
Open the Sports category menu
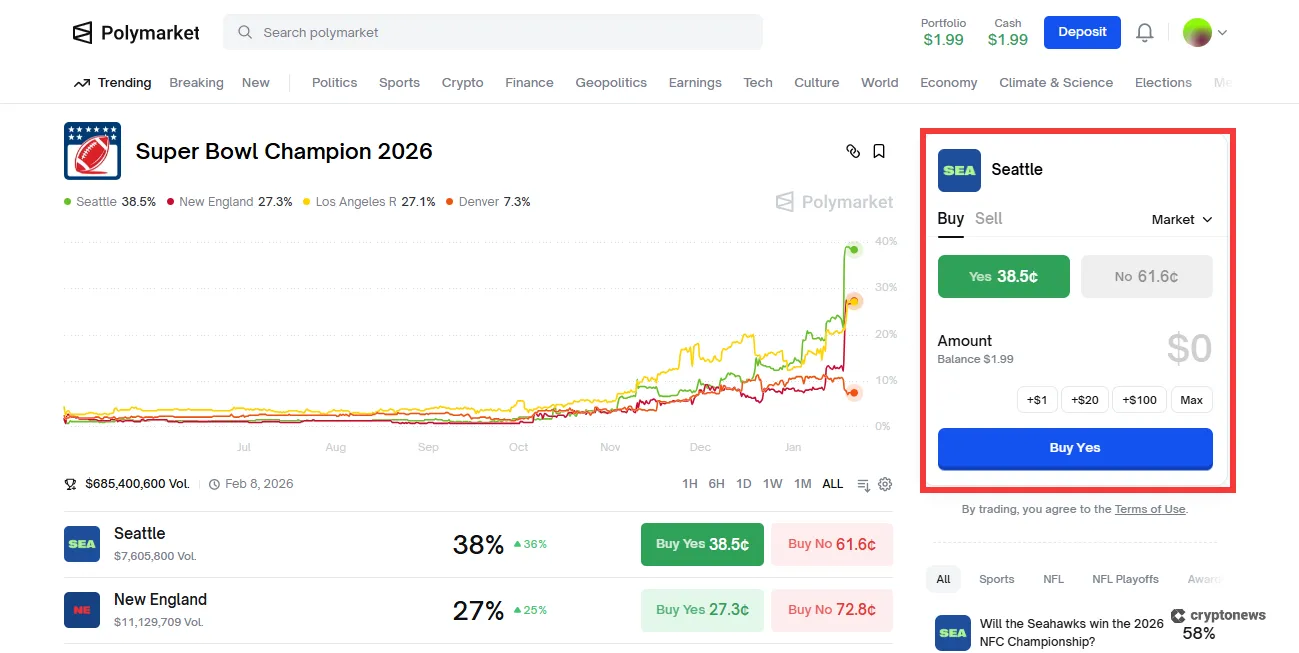tap(399, 83)
